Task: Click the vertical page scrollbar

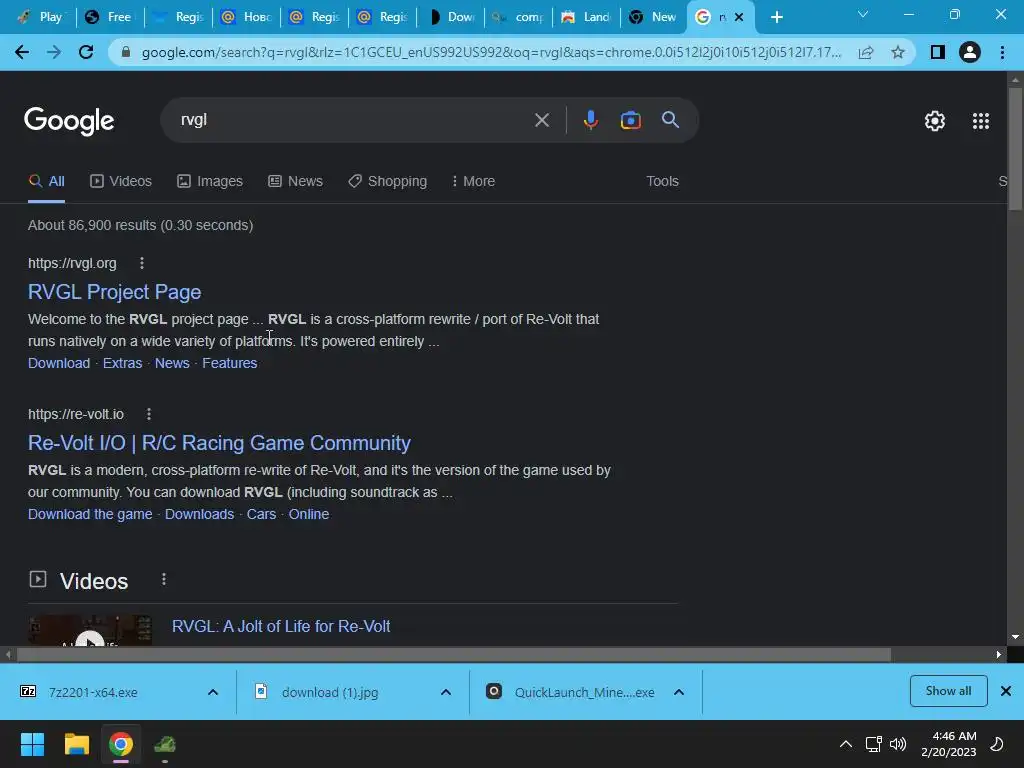Action: (1015, 150)
